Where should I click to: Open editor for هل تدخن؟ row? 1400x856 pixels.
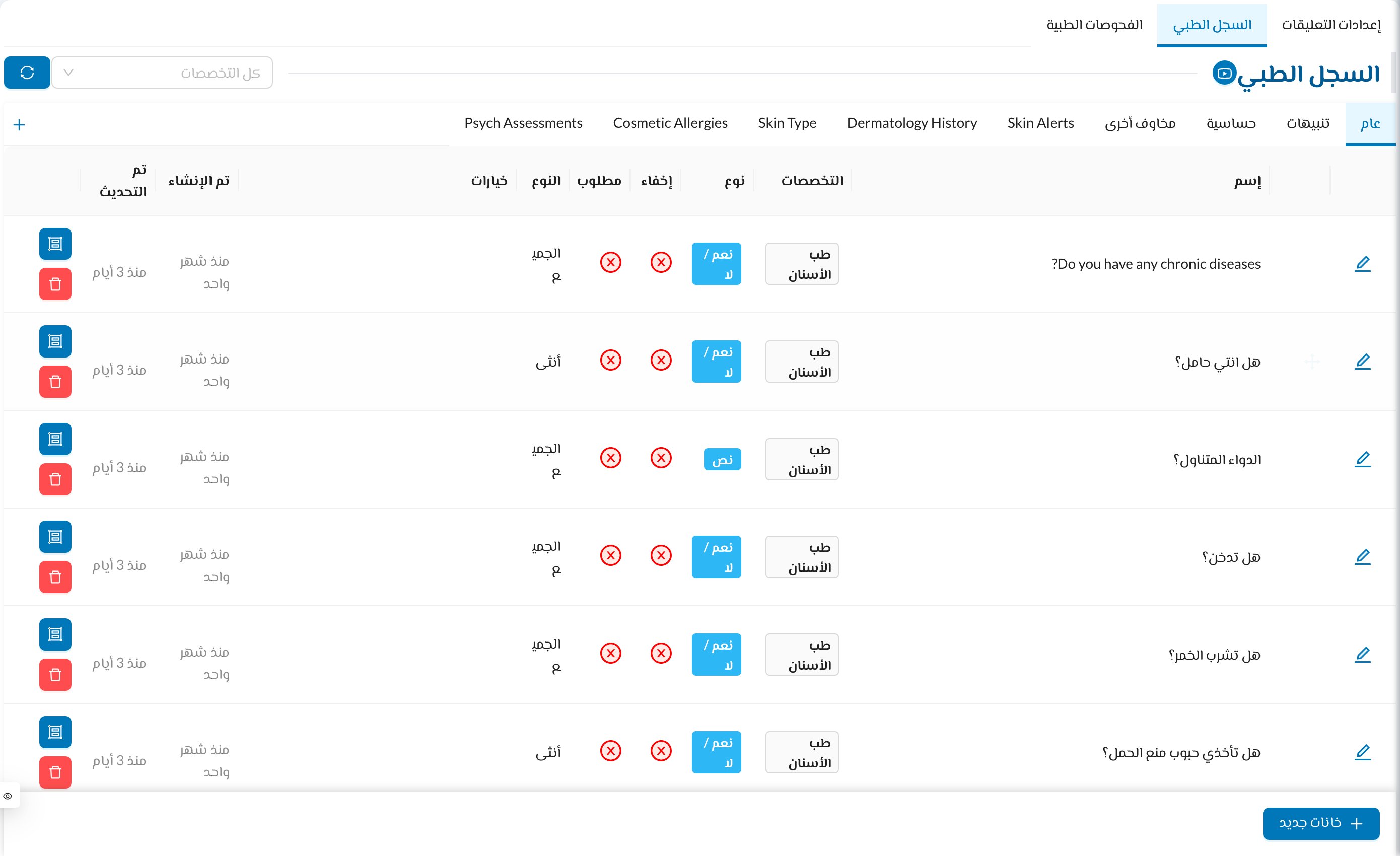tap(1363, 557)
